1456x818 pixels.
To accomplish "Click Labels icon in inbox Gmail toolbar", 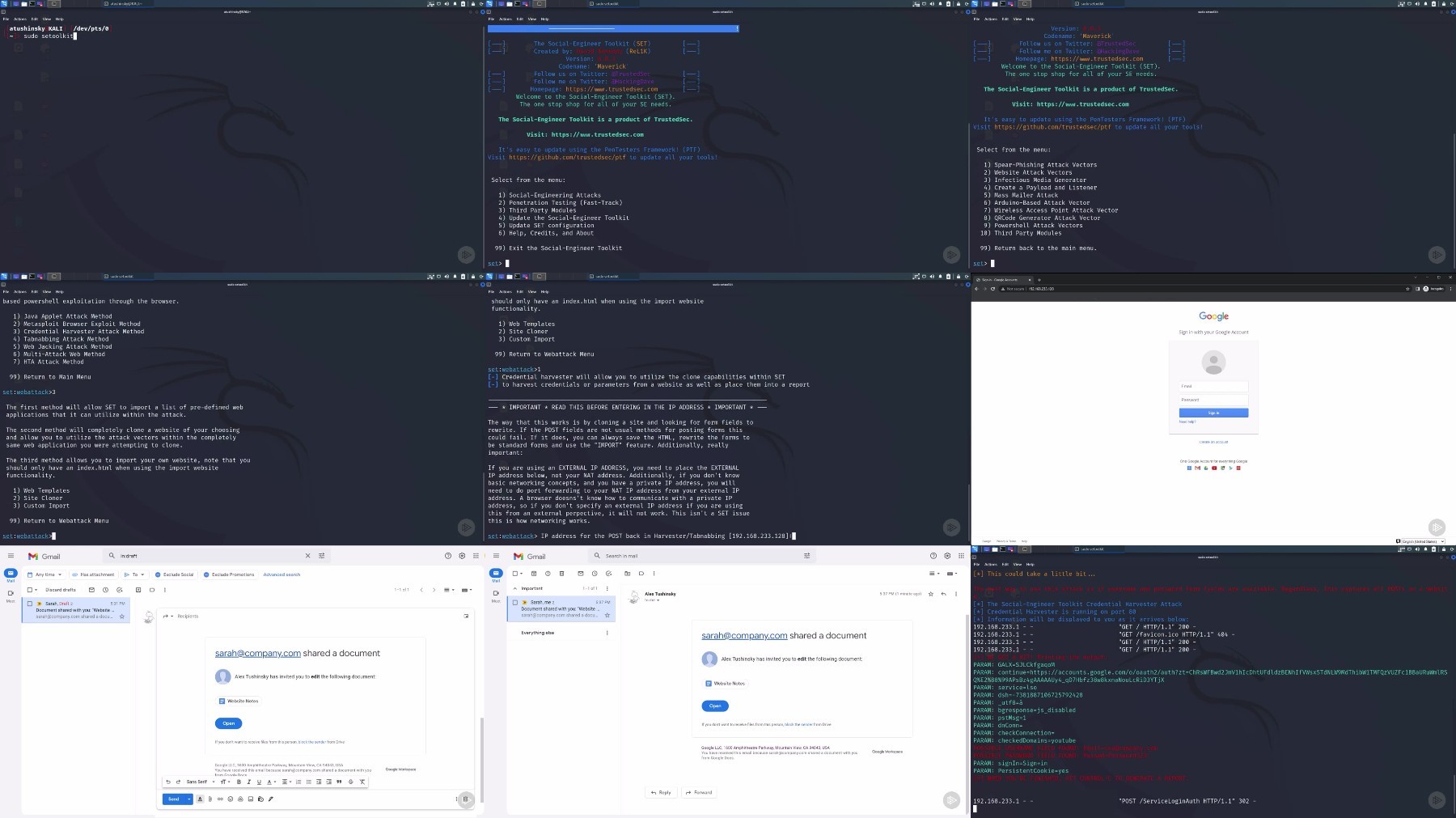I will click(x=641, y=574).
